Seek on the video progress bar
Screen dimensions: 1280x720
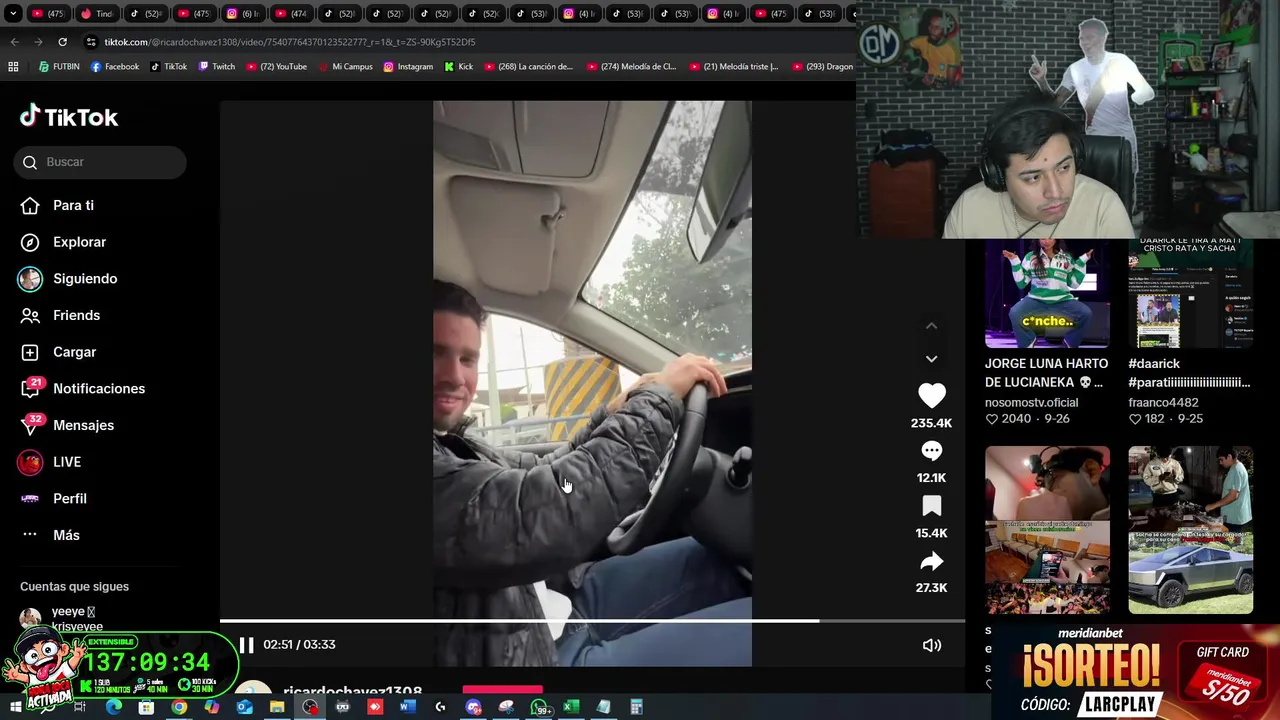[592, 621]
